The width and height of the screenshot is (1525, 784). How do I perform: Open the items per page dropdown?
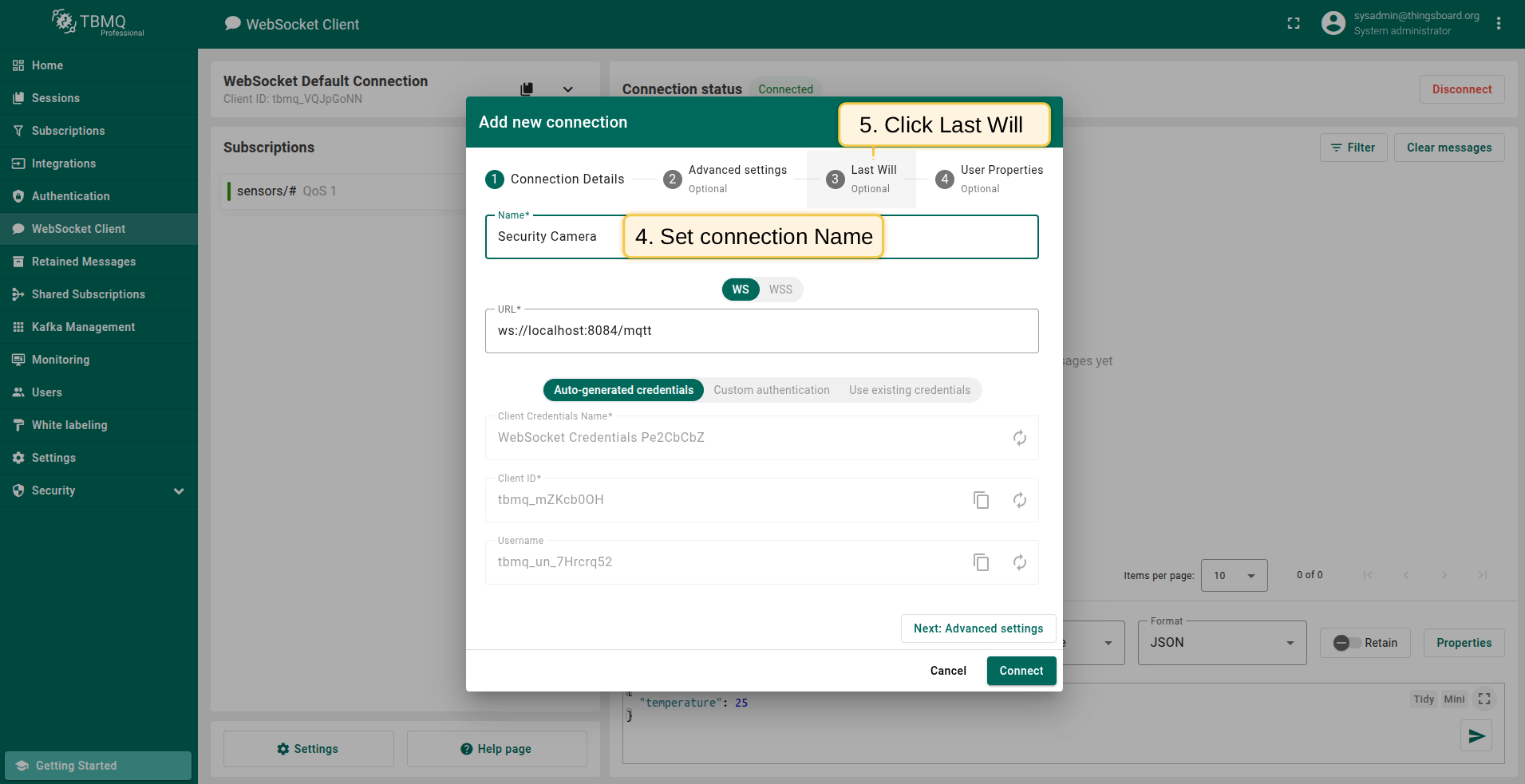[1233, 576]
